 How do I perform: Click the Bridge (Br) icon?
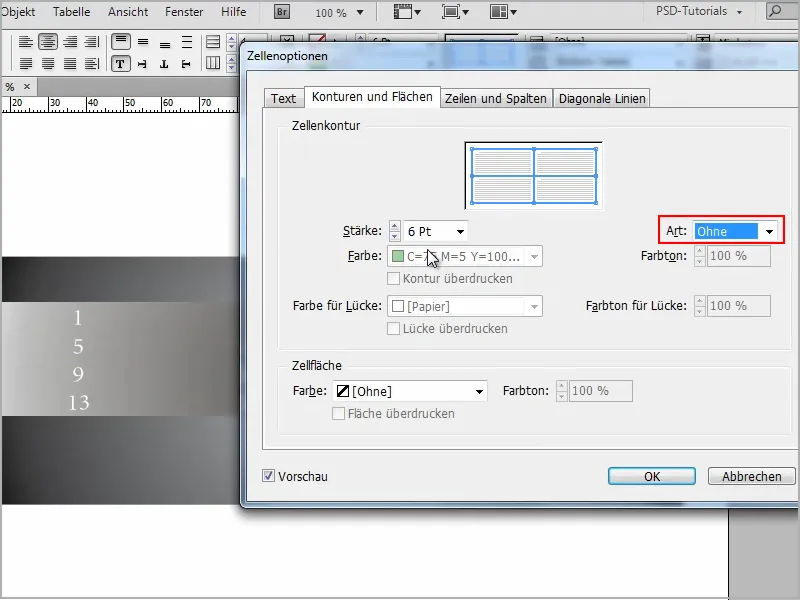click(282, 12)
